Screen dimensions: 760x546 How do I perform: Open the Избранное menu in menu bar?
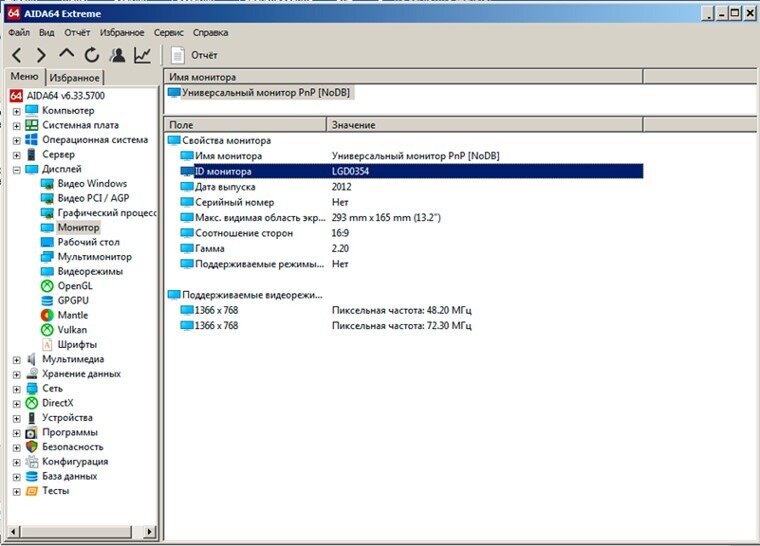[x=122, y=32]
